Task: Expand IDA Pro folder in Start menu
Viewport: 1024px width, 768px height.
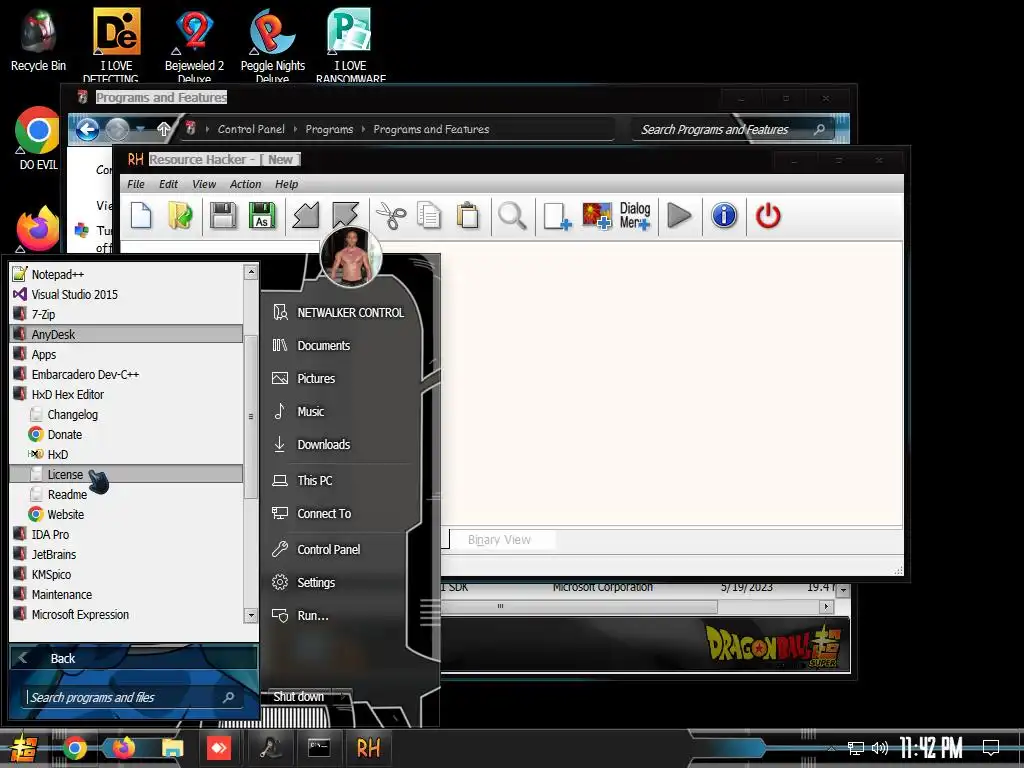Action: (127, 534)
